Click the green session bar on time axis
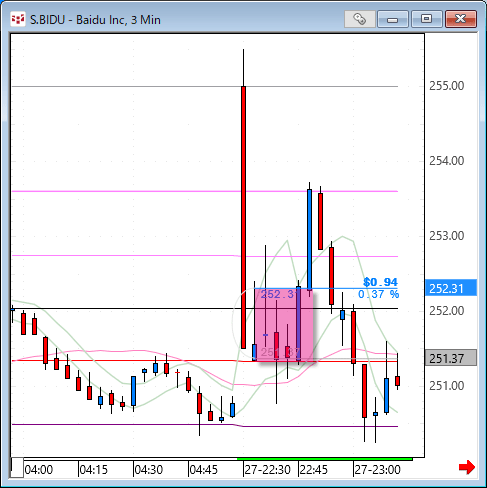 tap(325, 459)
